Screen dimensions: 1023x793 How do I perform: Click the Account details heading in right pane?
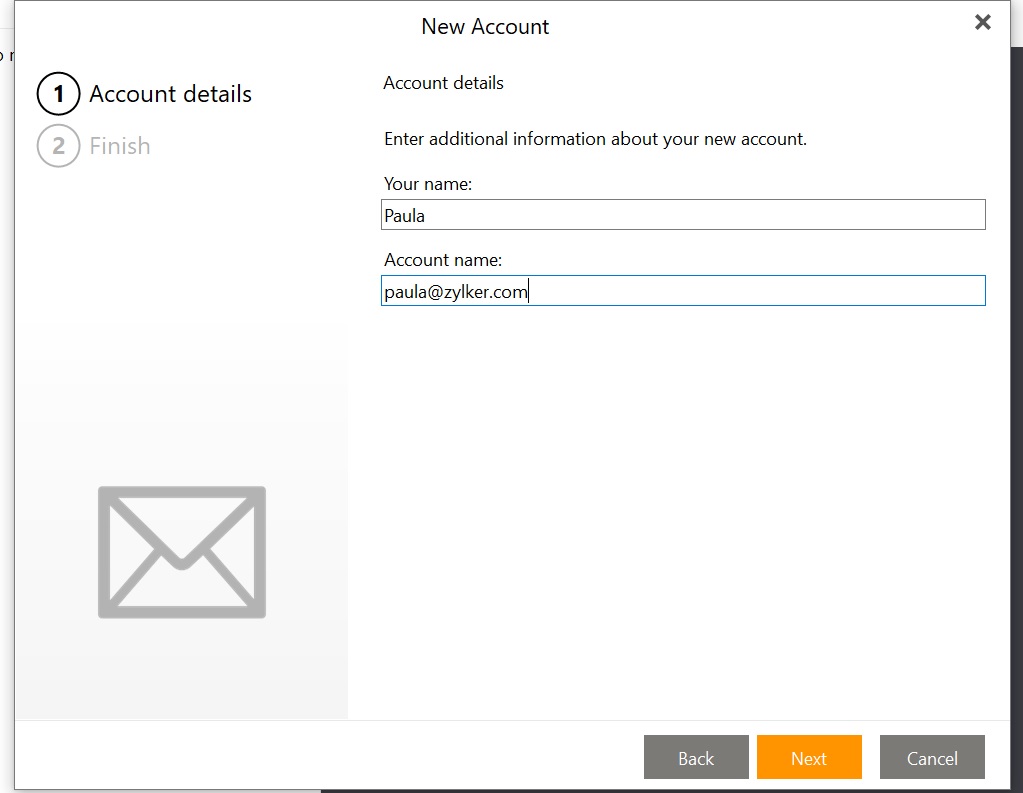(x=443, y=83)
